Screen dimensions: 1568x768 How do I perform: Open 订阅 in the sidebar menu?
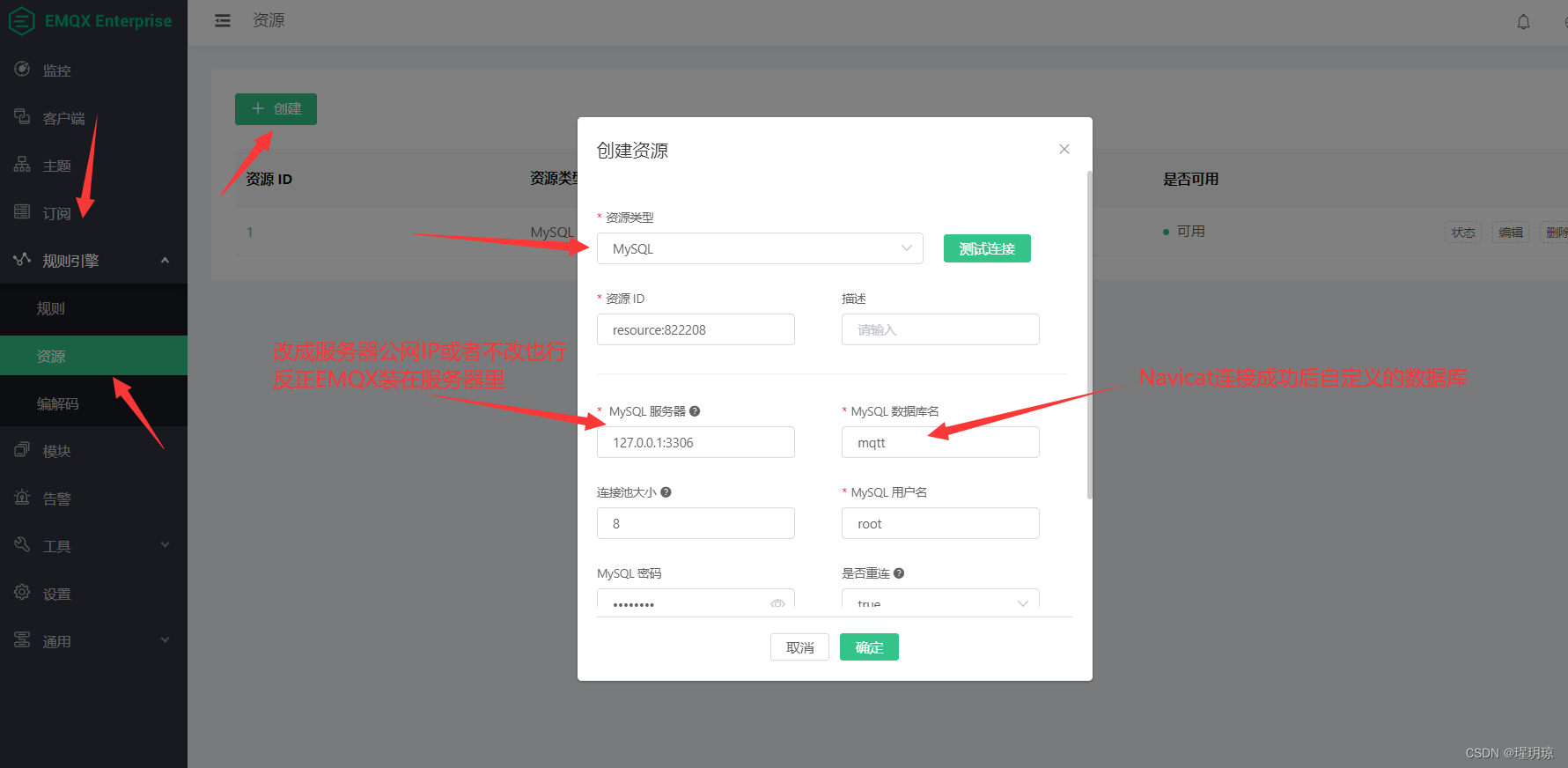[93, 212]
